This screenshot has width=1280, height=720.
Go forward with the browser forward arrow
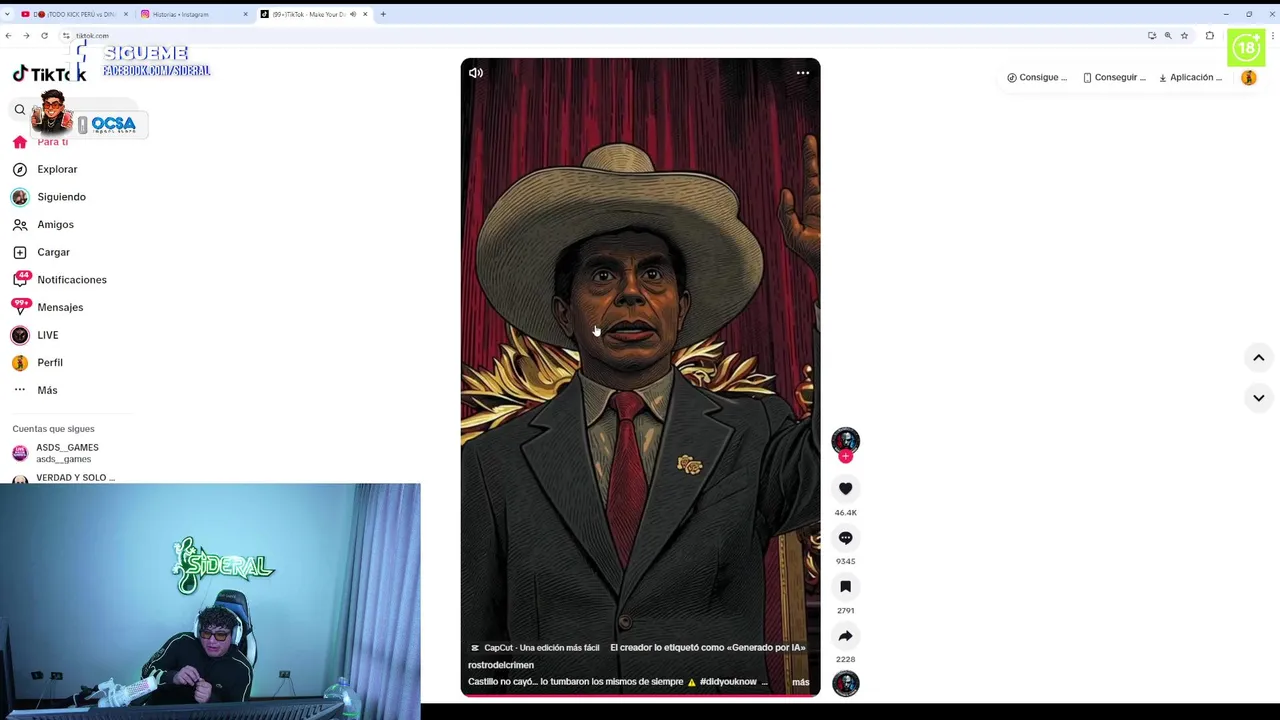[26, 36]
